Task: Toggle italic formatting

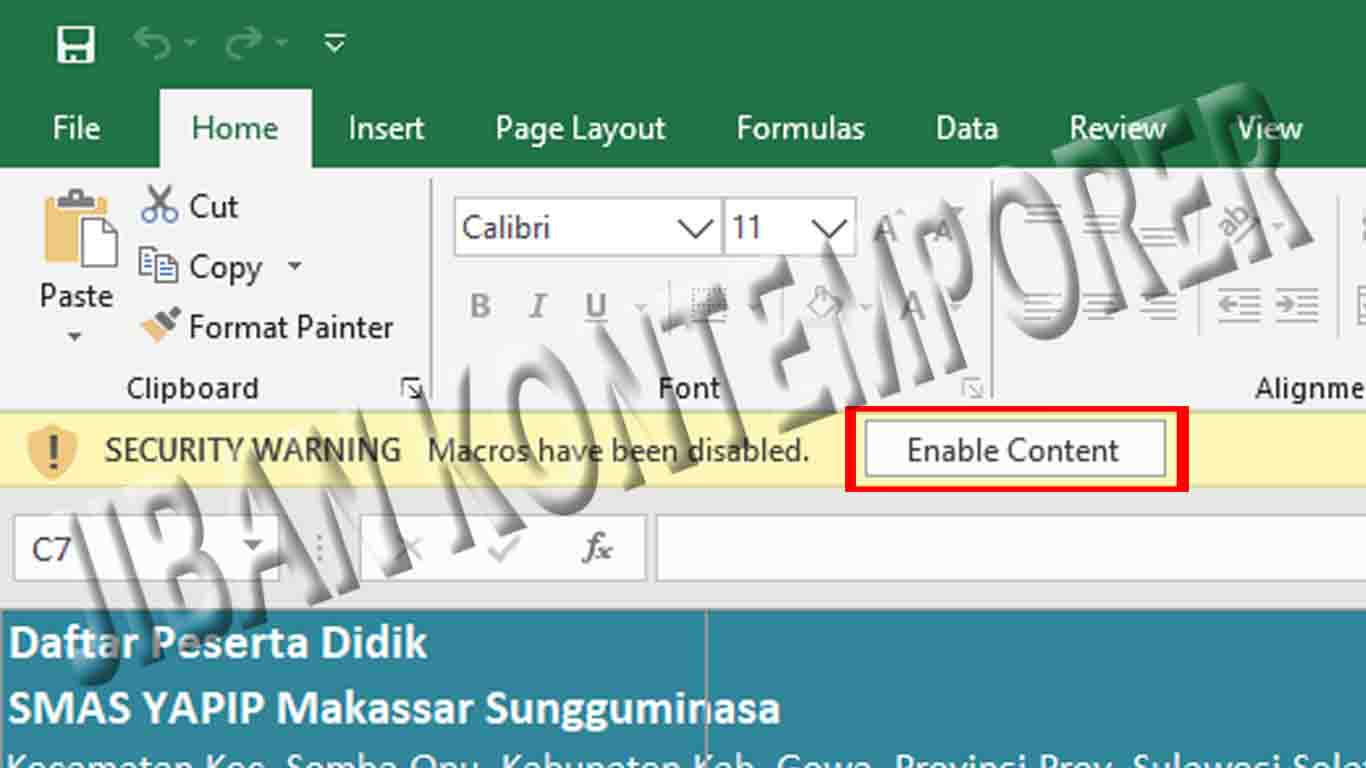Action: point(537,307)
